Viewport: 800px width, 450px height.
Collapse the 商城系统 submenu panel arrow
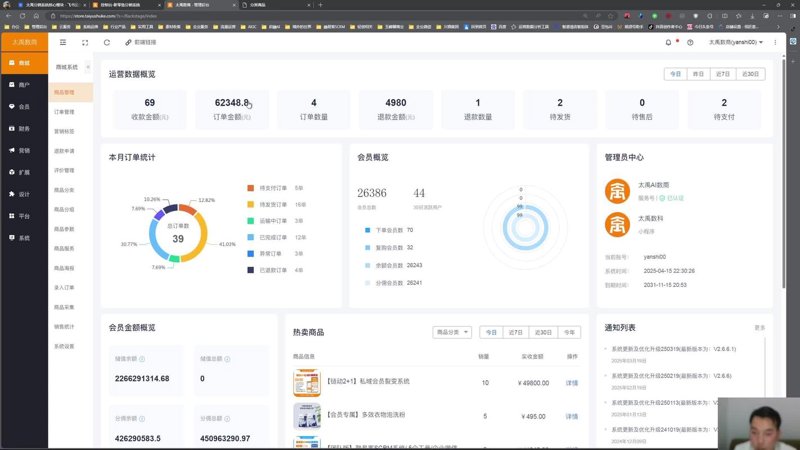pyautogui.click(x=88, y=67)
